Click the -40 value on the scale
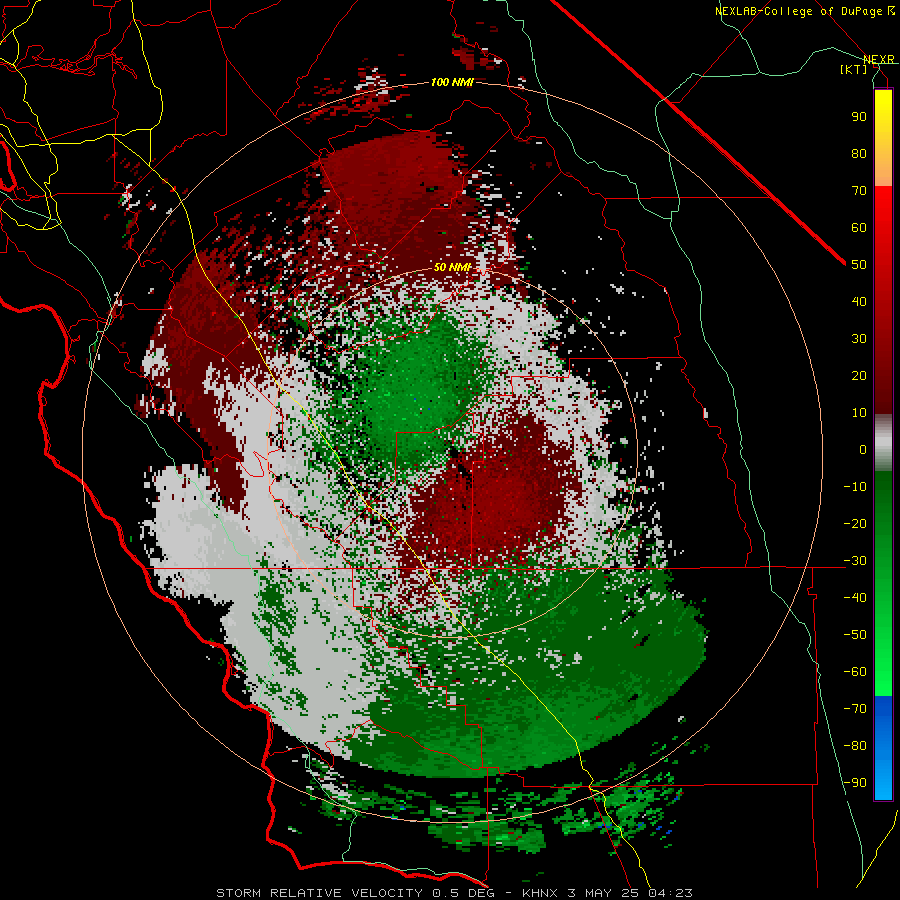This screenshot has width=900, height=900. [x=855, y=598]
